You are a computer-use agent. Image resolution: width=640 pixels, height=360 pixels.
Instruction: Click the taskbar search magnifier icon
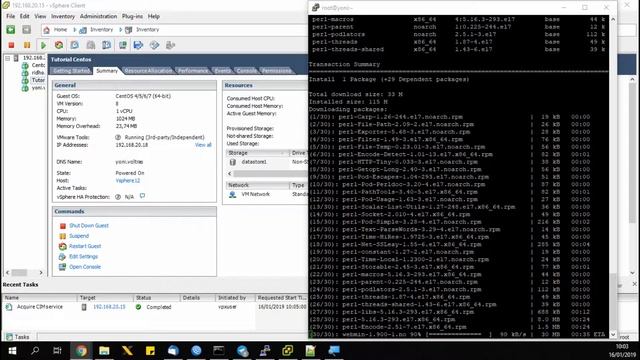35,351
